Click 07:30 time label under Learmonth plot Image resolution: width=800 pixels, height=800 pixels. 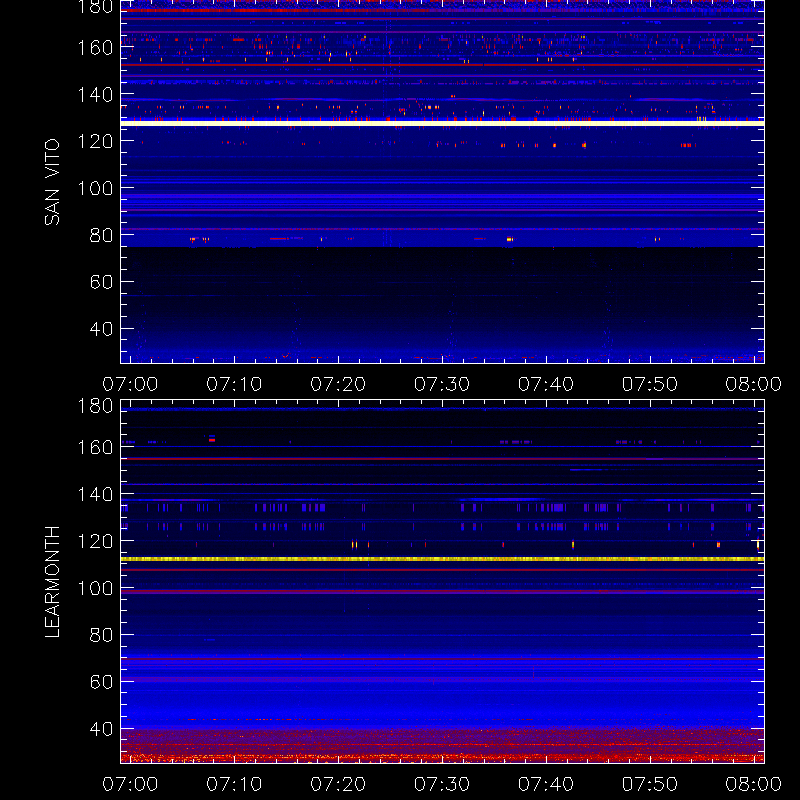pos(442,784)
